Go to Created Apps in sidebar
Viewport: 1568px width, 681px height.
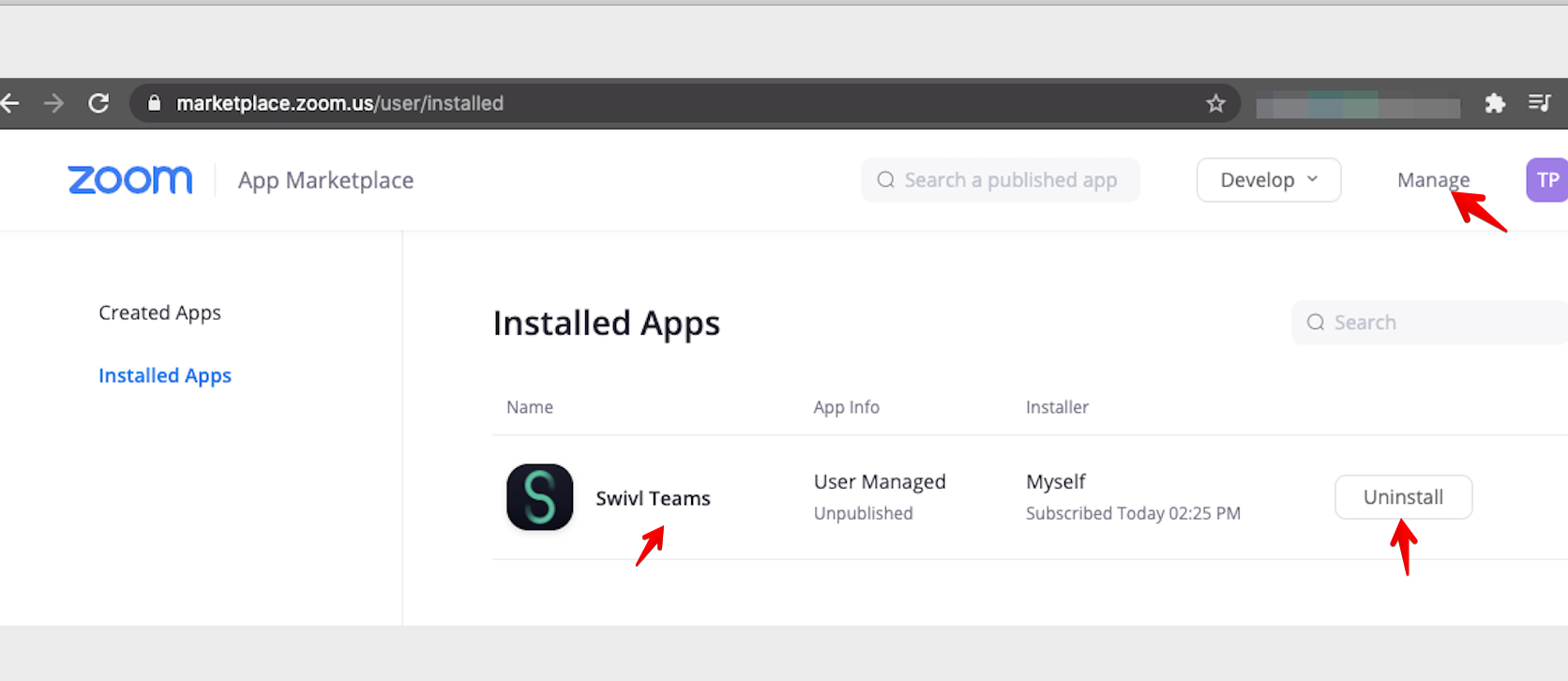click(x=159, y=312)
